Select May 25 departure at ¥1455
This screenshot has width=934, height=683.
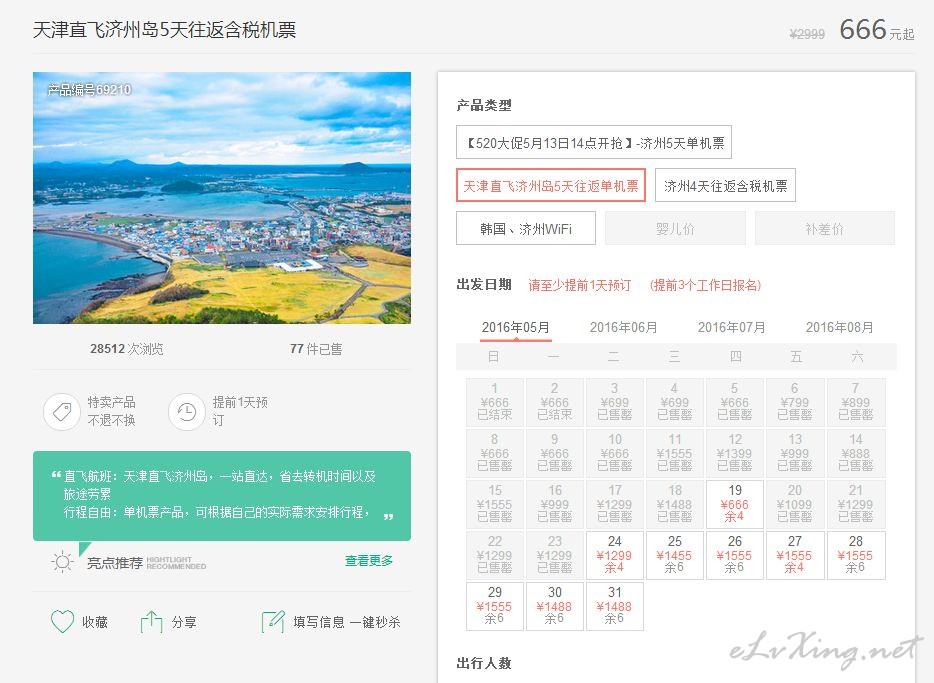click(674, 555)
